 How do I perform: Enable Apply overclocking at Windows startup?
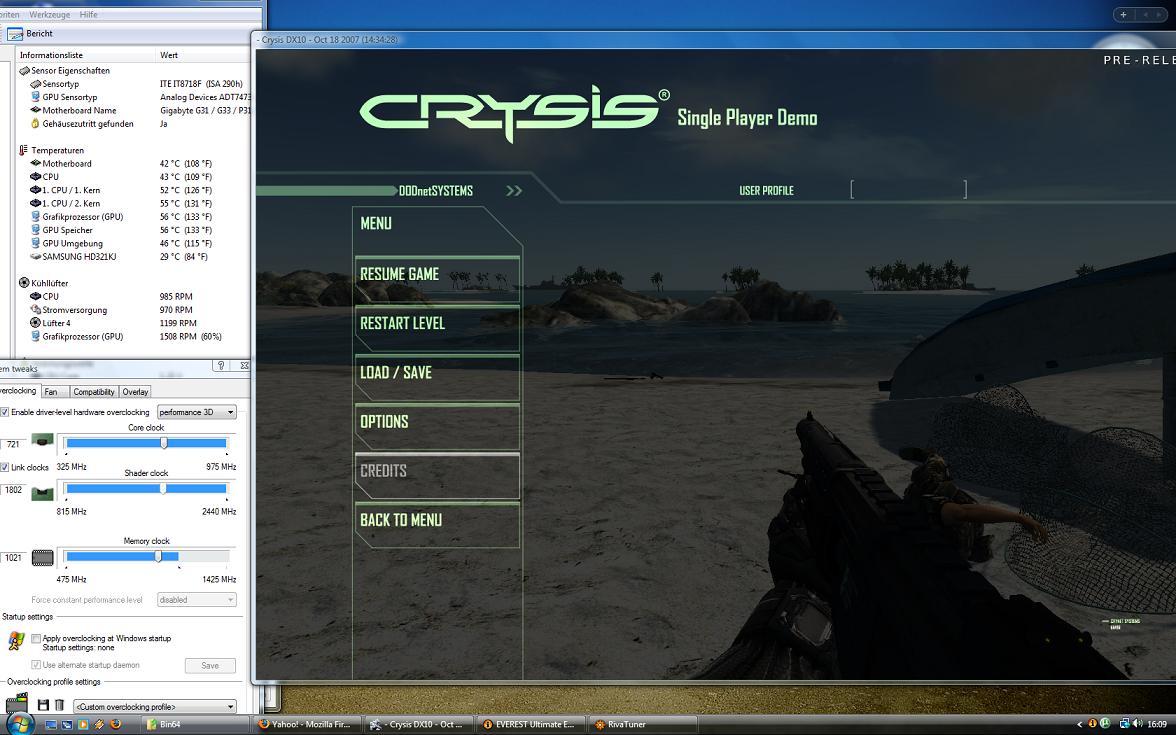coord(35,638)
